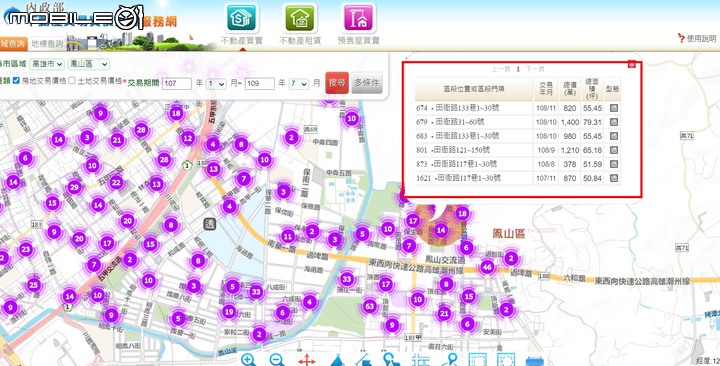This screenshot has width=720, height=366.
Task: Open type icon for row 674
Action: pyautogui.click(x=613, y=108)
